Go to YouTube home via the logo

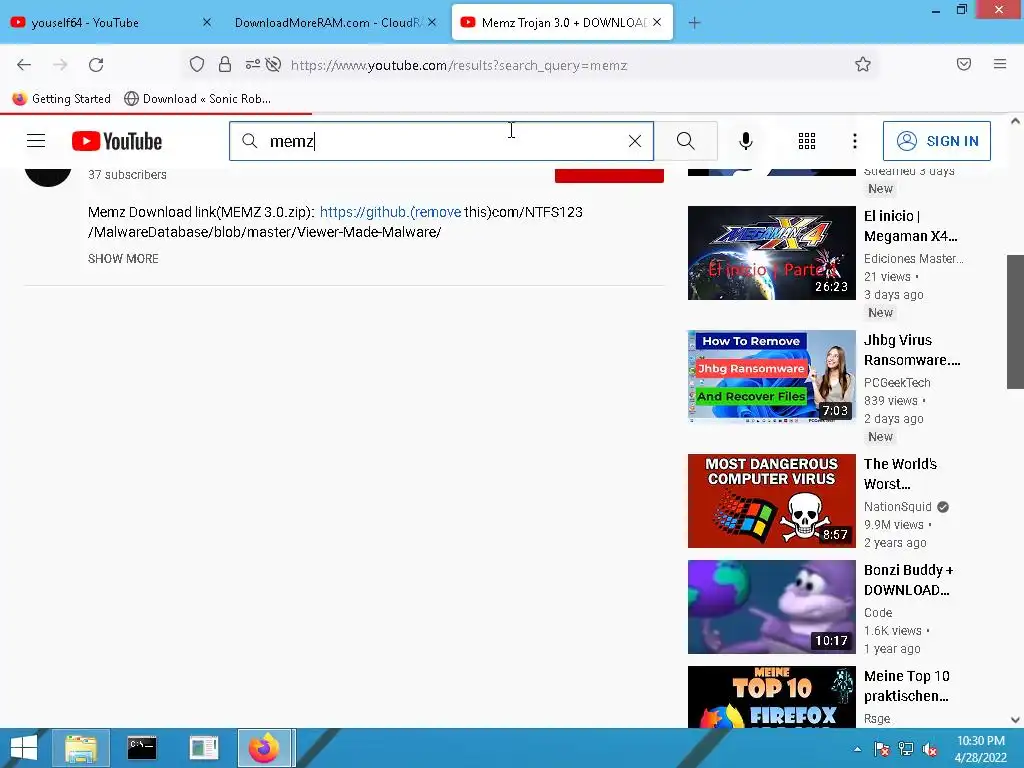(117, 141)
